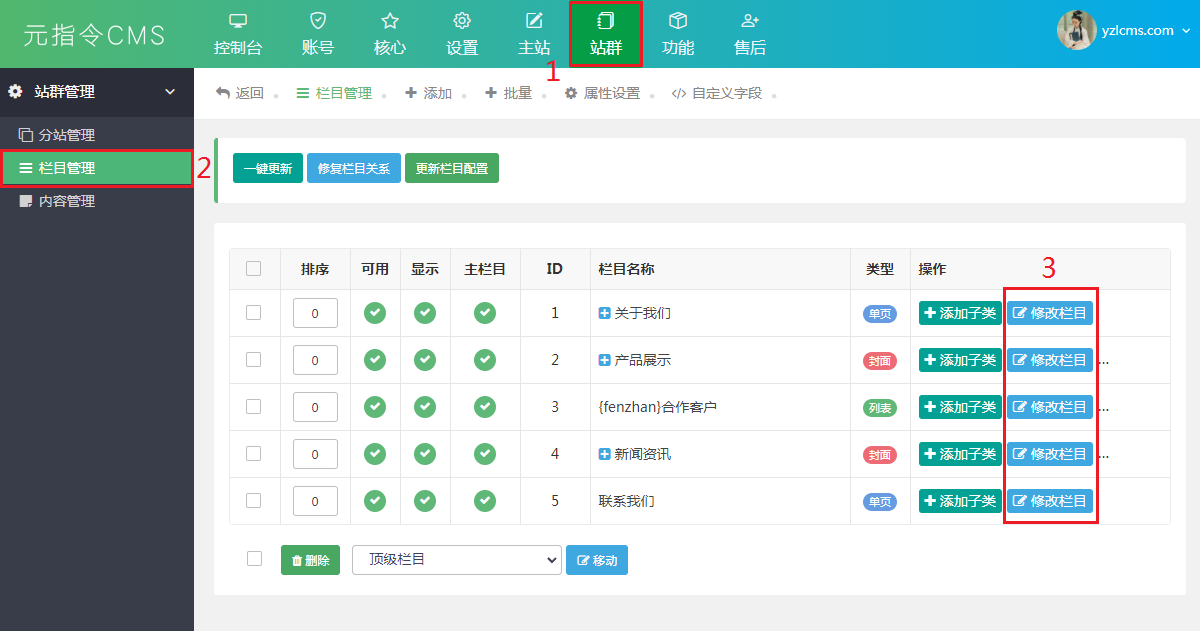Click 添加子类 for 关于我们

click(960, 313)
